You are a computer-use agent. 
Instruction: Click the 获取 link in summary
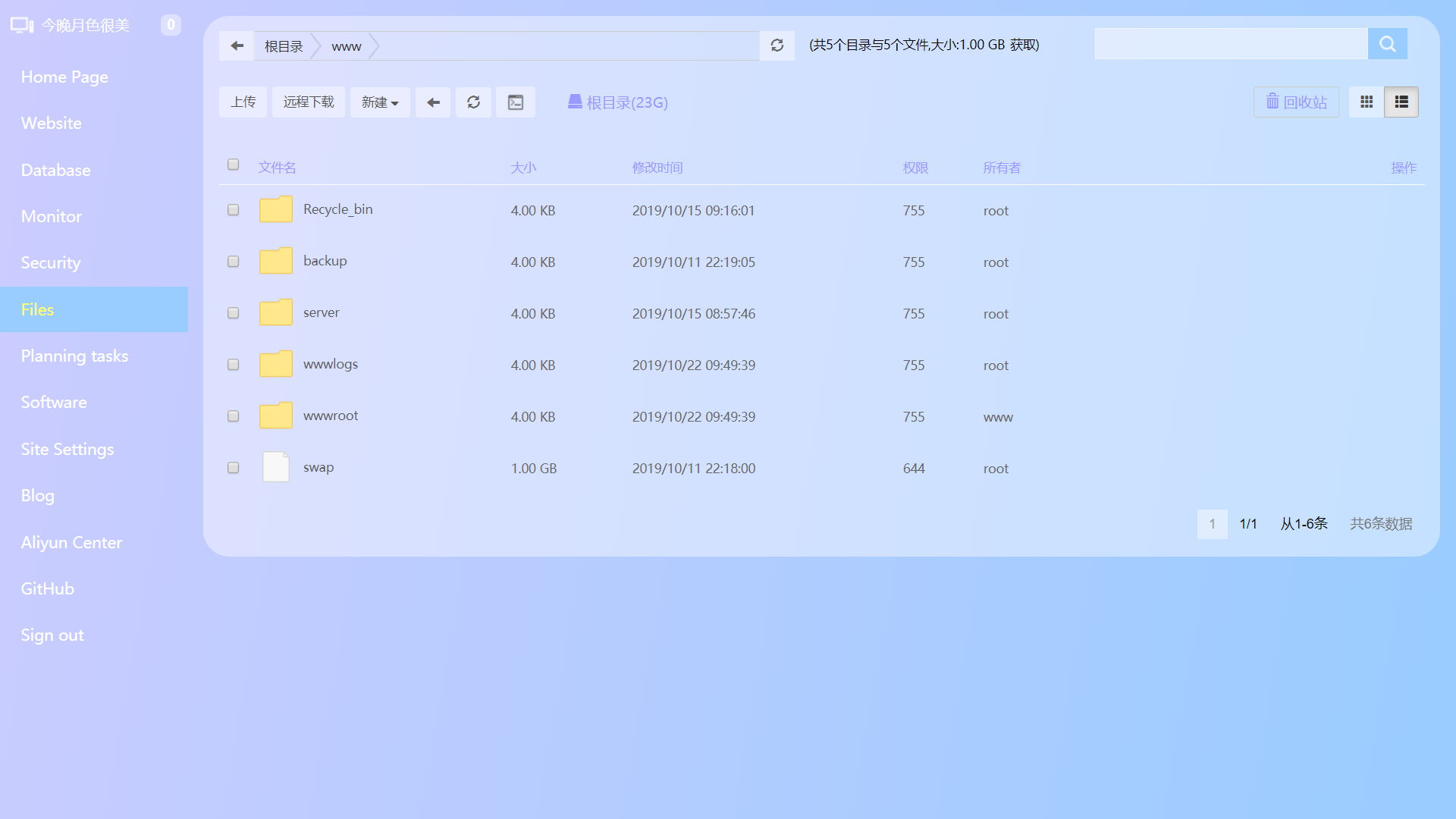point(1022,45)
